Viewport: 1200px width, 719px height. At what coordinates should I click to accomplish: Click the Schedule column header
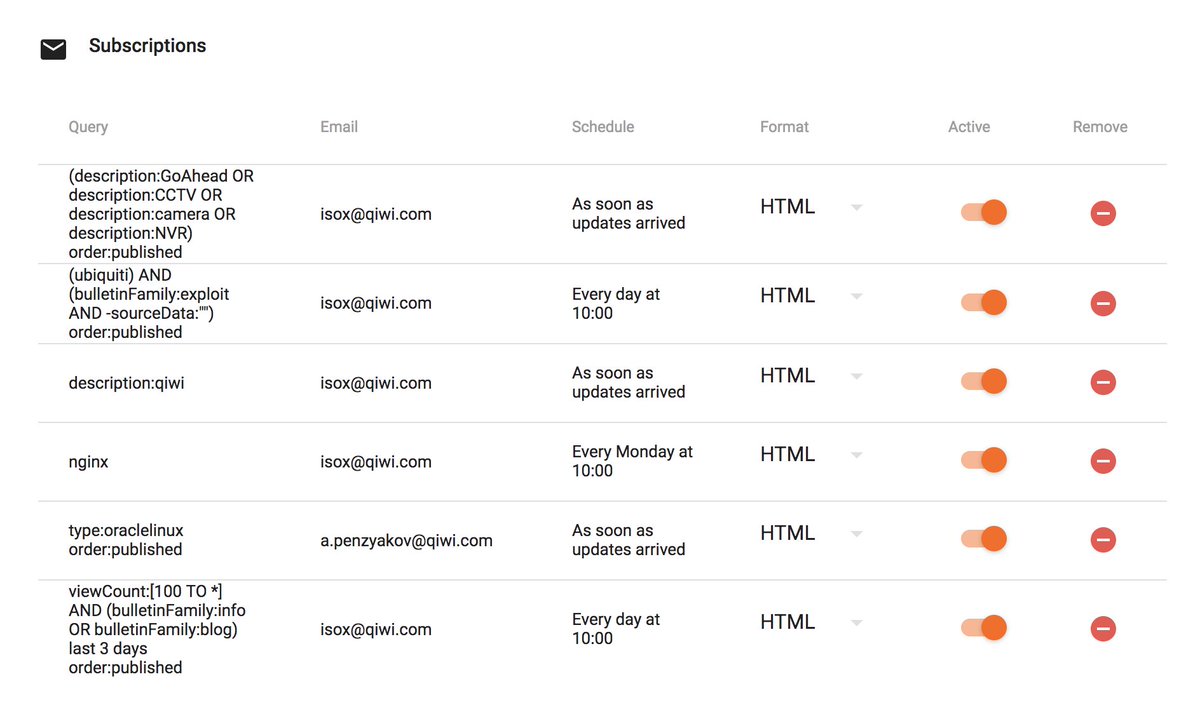click(603, 127)
